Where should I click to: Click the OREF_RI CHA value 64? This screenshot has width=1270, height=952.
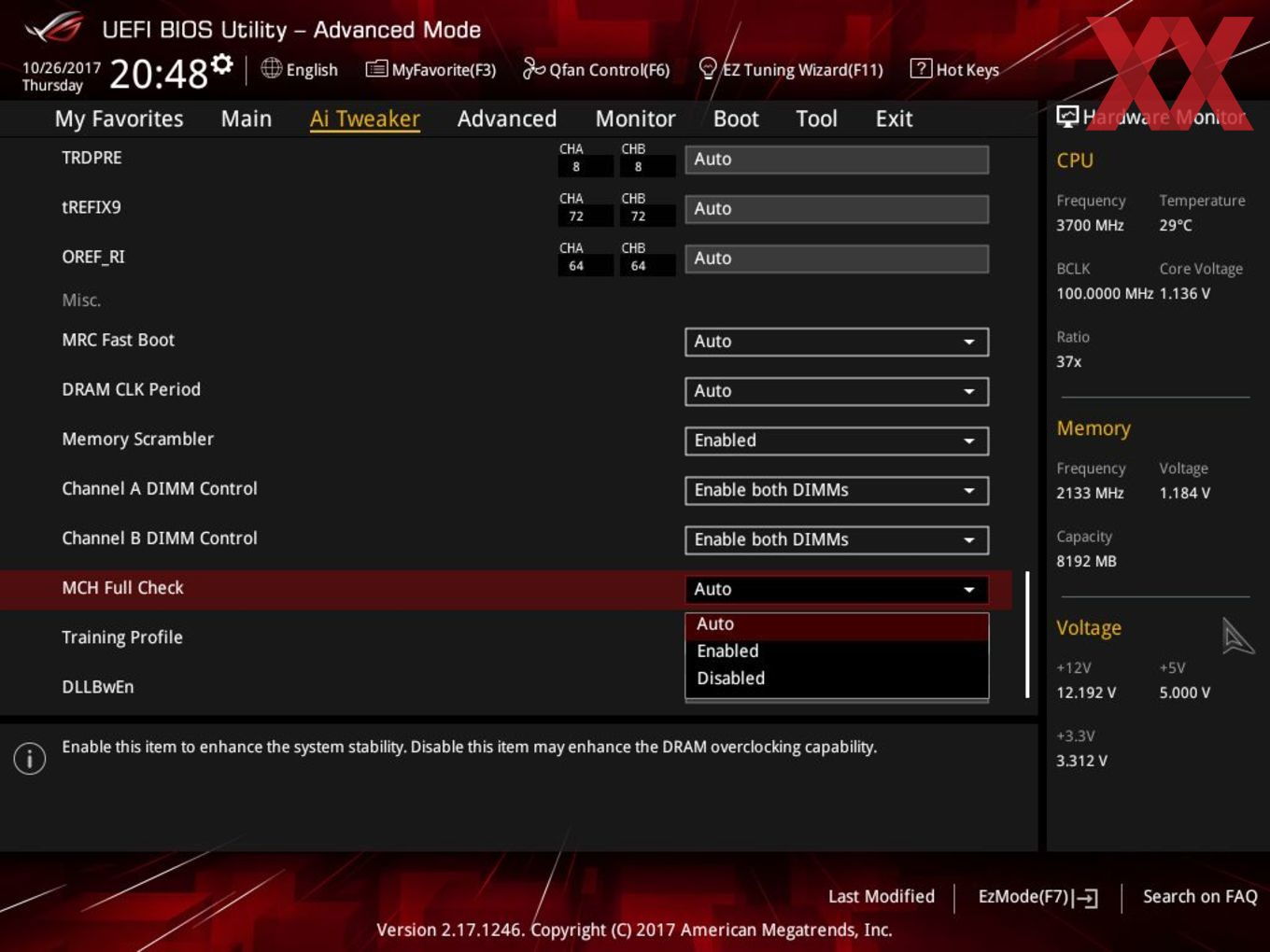pyautogui.click(x=586, y=266)
